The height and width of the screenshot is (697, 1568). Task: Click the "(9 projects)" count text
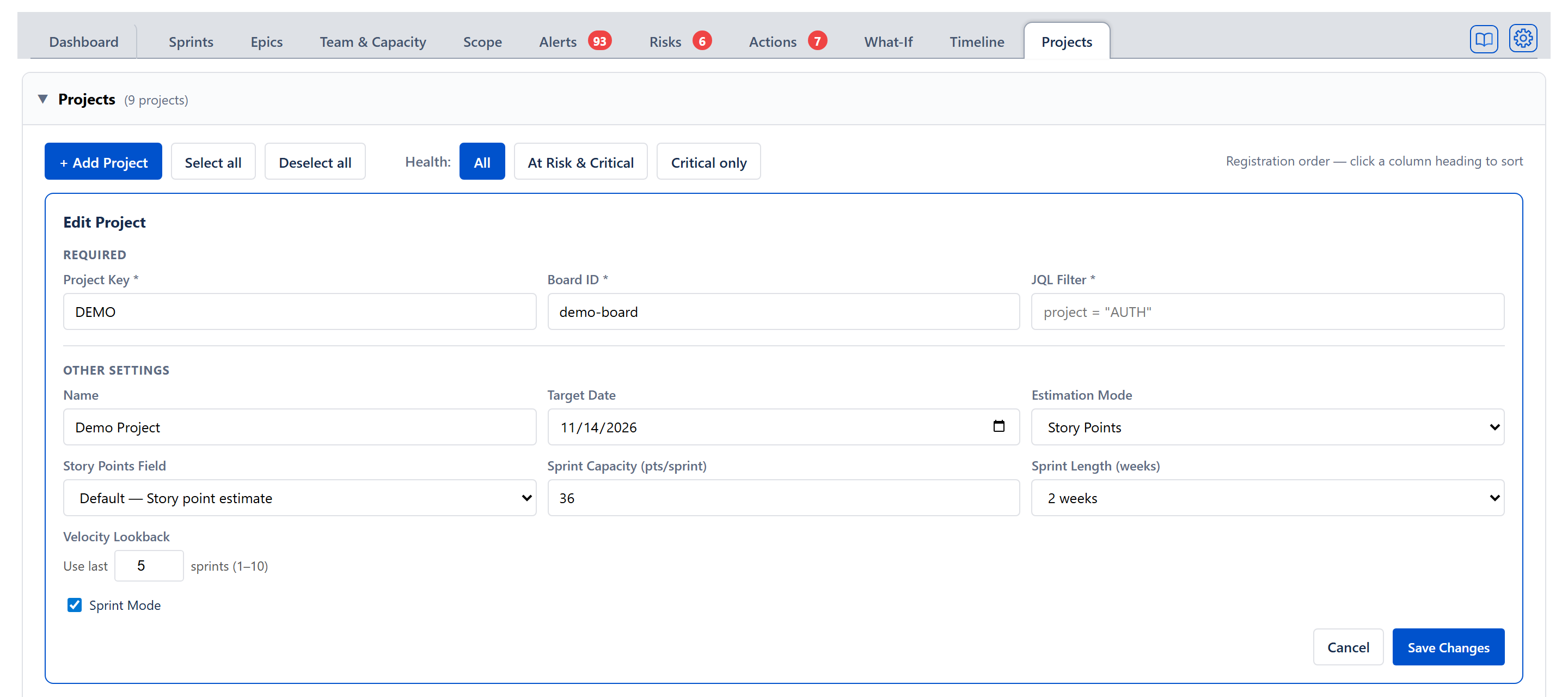pos(156,100)
